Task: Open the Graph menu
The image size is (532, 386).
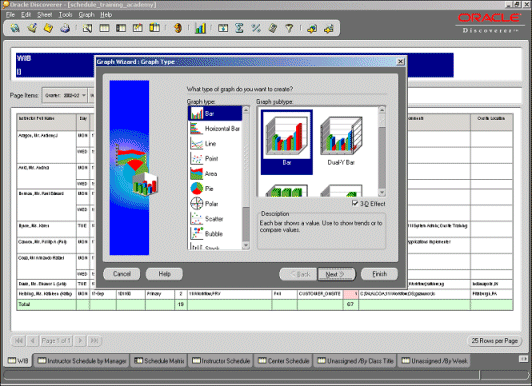Action: [86, 15]
